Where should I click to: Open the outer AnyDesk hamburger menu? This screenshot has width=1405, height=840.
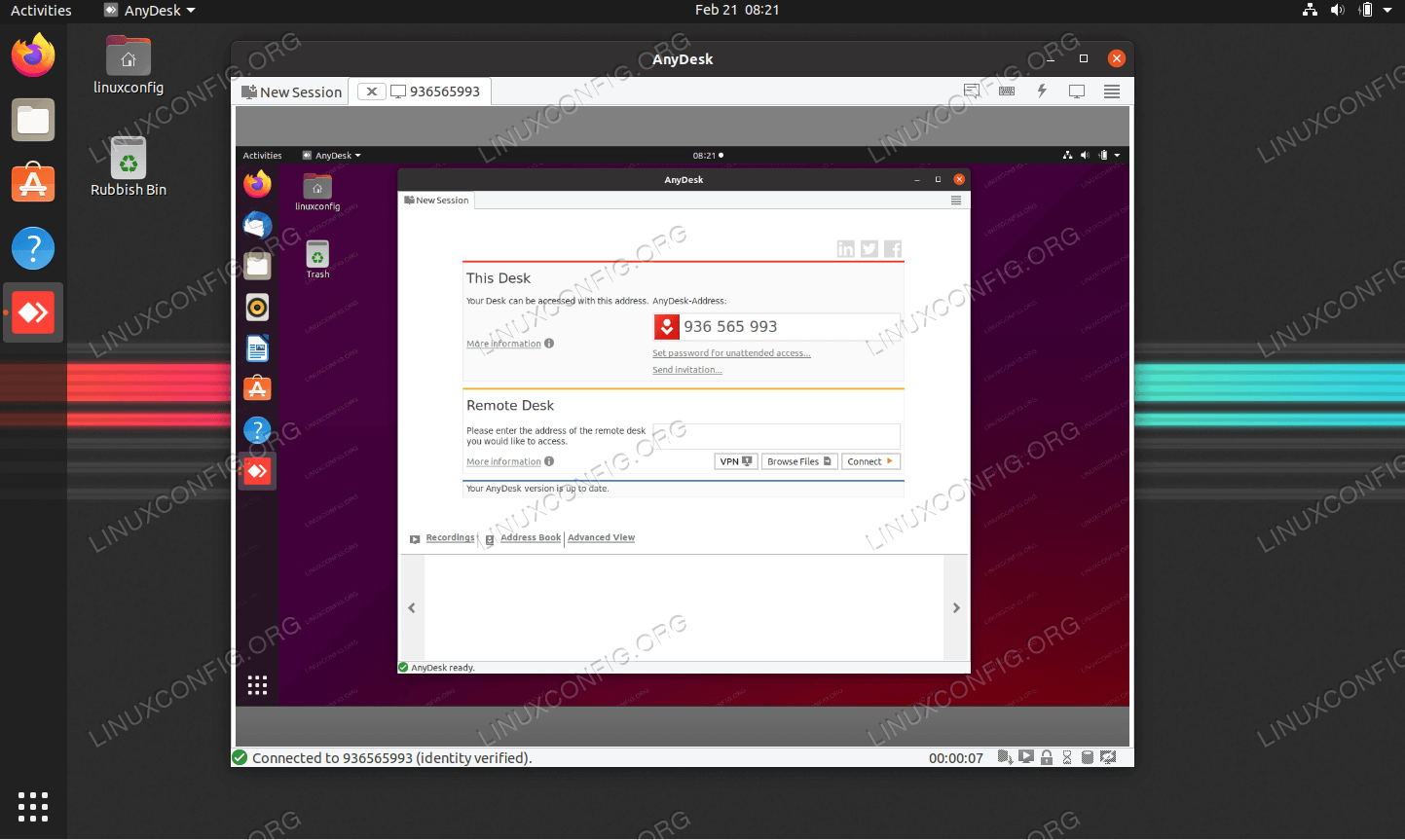pyautogui.click(x=1112, y=91)
